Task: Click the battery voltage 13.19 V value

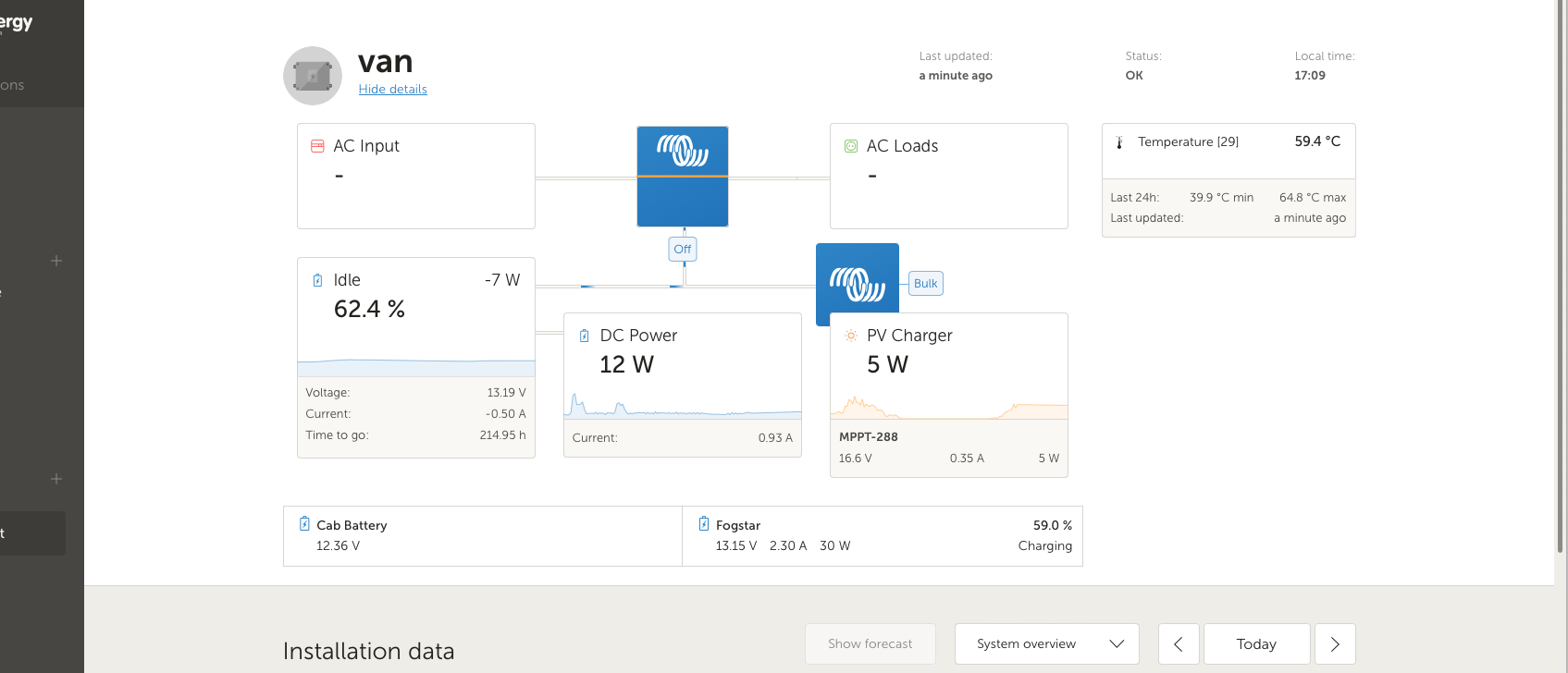Action: tap(506, 393)
